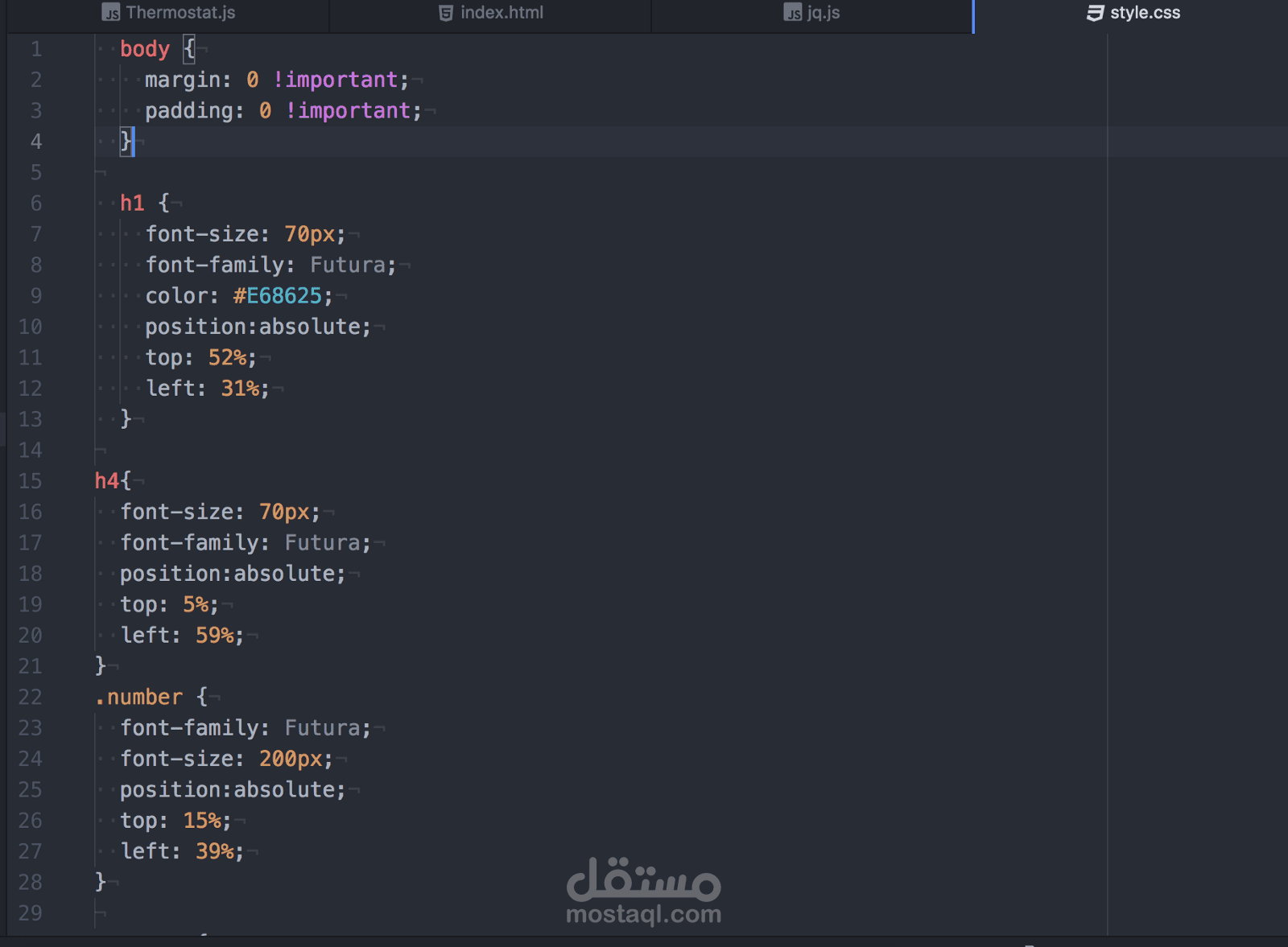Viewport: 1288px width, 947px height.
Task: Click the h4 selector text
Action: tap(106, 481)
